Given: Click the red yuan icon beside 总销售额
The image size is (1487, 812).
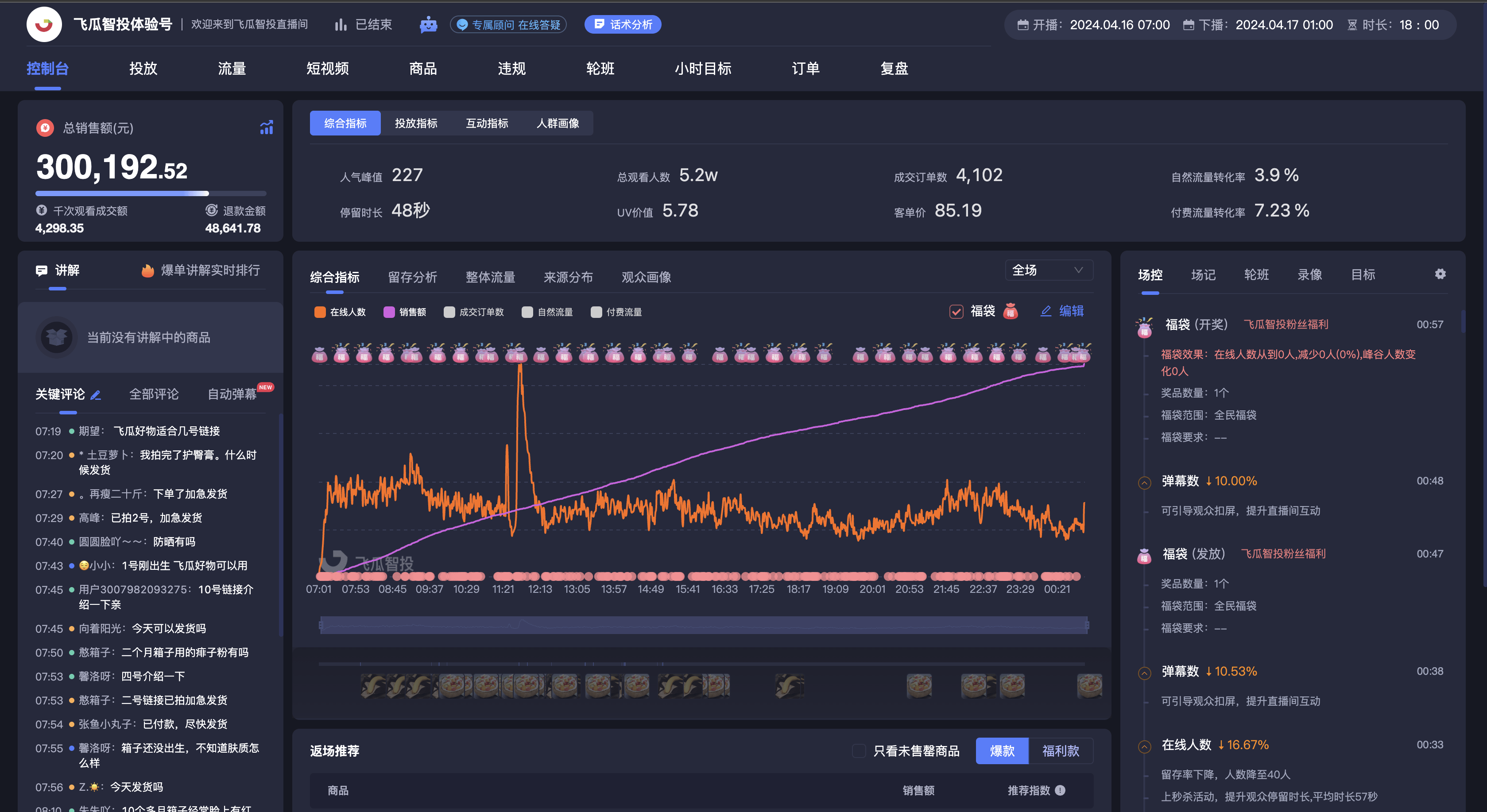Looking at the screenshot, I should point(45,128).
